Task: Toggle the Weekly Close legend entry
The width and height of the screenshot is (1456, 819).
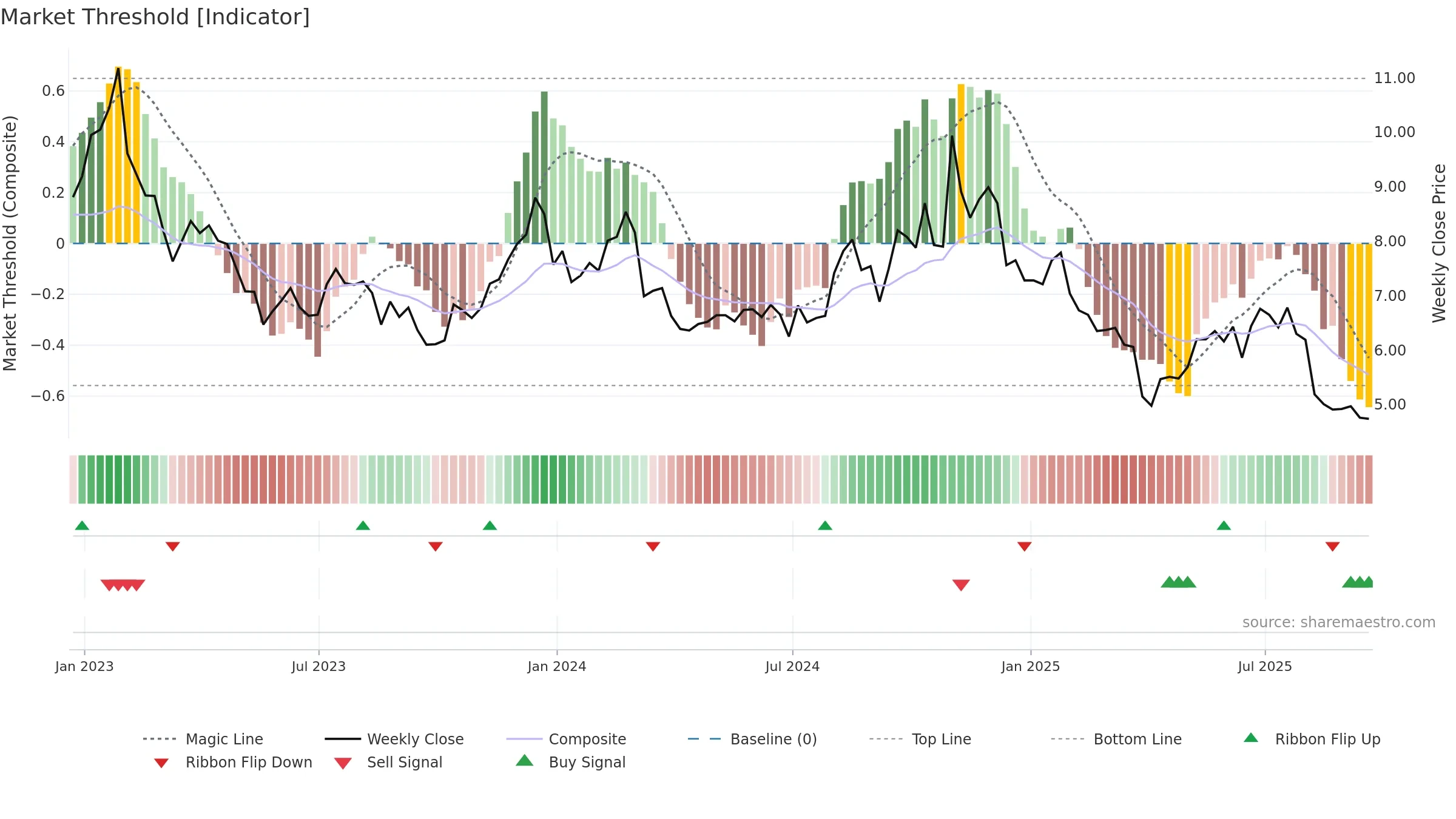Action: (x=394, y=739)
